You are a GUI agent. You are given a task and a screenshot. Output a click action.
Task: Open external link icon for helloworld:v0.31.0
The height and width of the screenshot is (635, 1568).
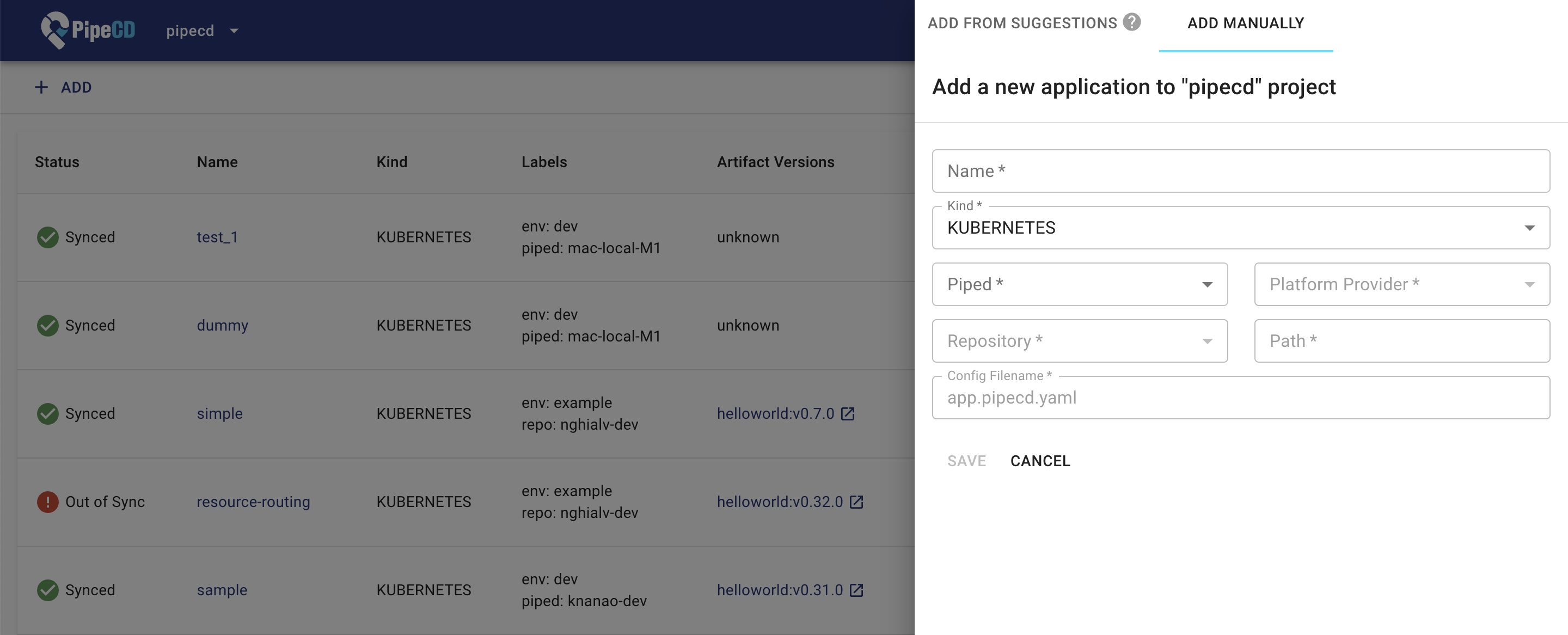coord(856,590)
